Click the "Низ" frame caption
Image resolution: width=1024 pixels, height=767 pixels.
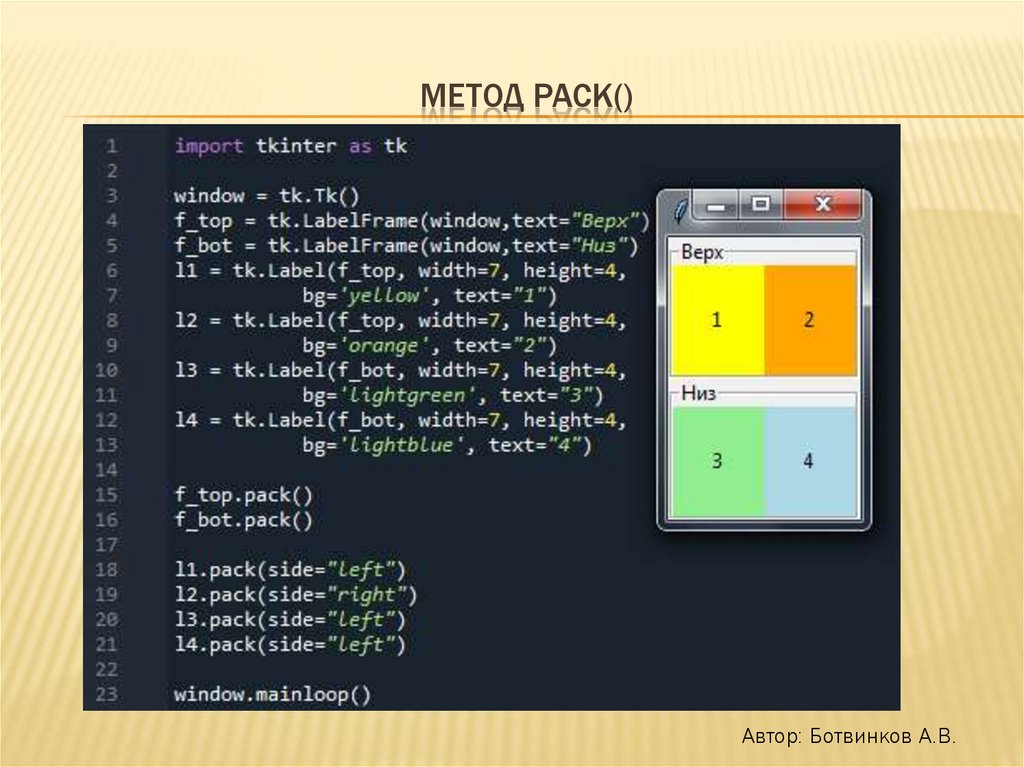point(699,393)
